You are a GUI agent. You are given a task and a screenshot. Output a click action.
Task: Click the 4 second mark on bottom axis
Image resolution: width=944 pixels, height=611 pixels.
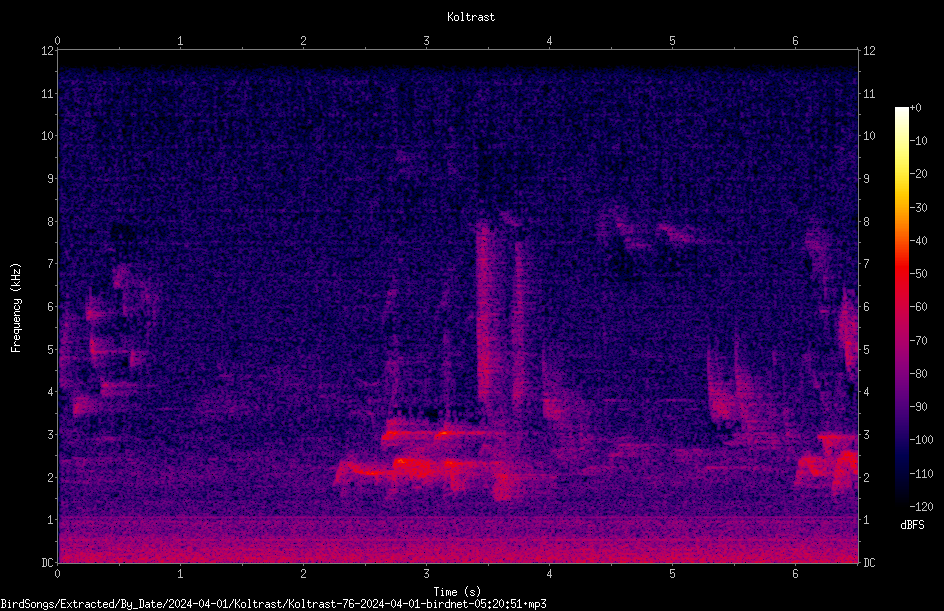coord(549,574)
